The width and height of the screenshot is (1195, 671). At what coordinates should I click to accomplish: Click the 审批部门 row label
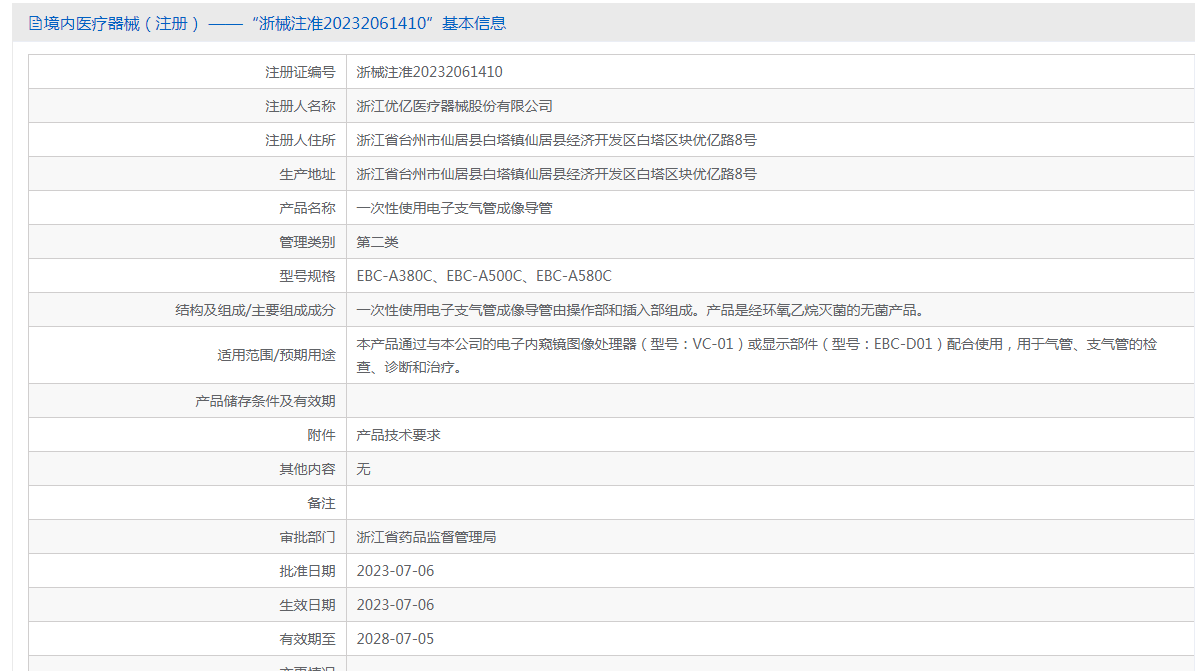[307, 538]
